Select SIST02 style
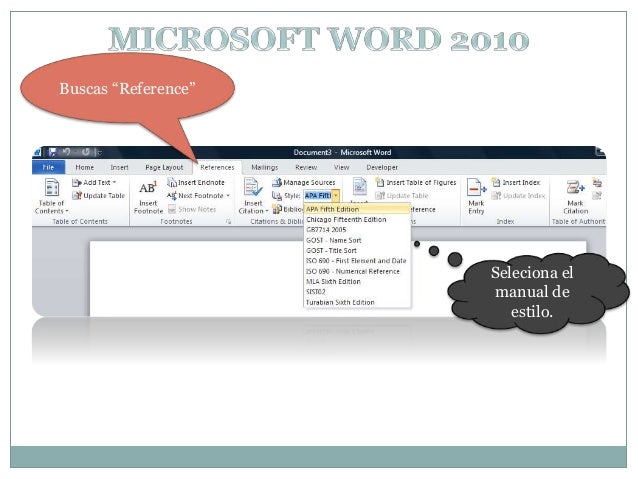The image size is (638, 479). 357,292
